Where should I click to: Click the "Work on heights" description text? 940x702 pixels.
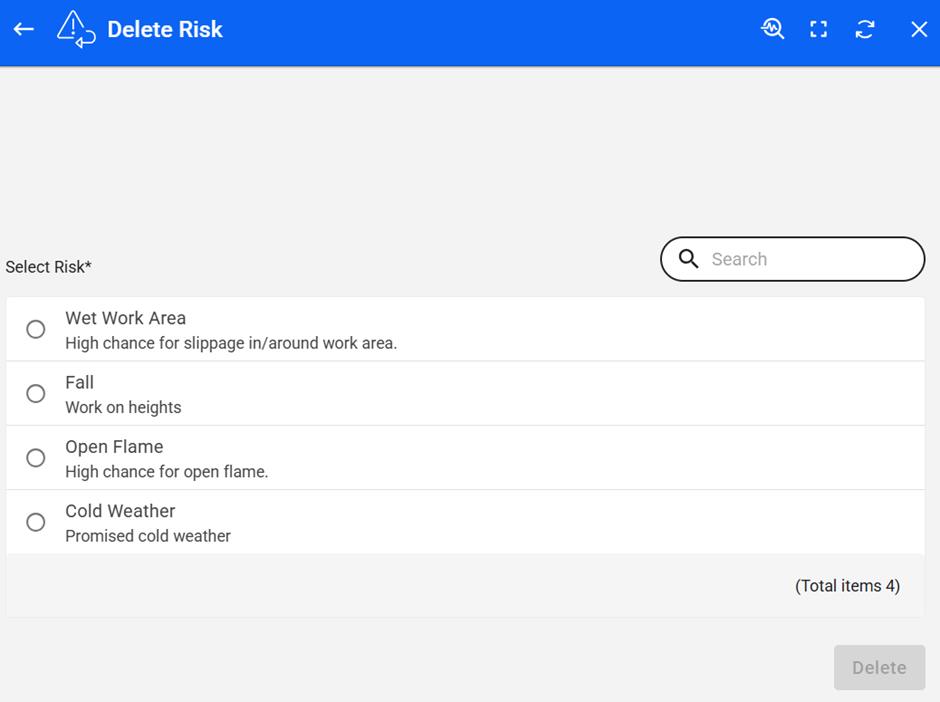[x=123, y=407]
